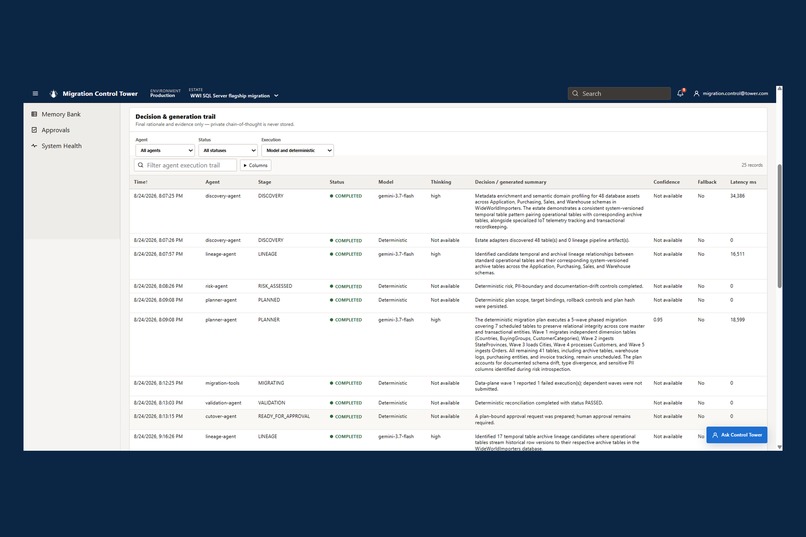The width and height of the screenshot is (806, 537).
Task: Click the scrollbar up arrow
Action: pos(779,89)
